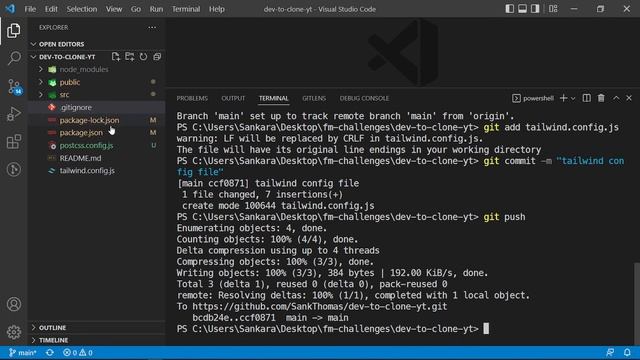
Task: Click the main* branch in status bar
Action: [x=23, y=353]
